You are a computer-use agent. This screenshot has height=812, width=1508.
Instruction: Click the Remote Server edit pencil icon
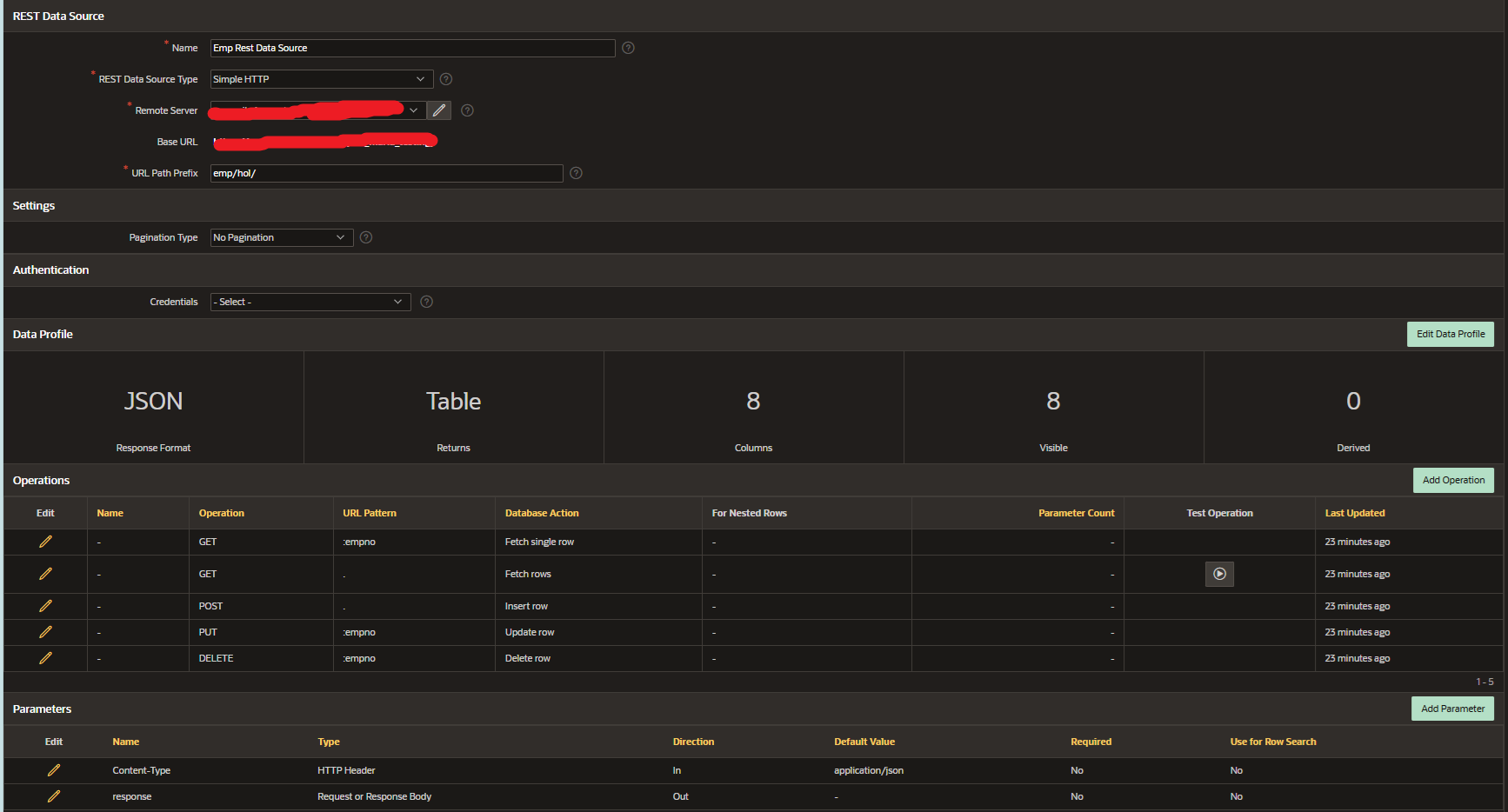tap(439, 110)
